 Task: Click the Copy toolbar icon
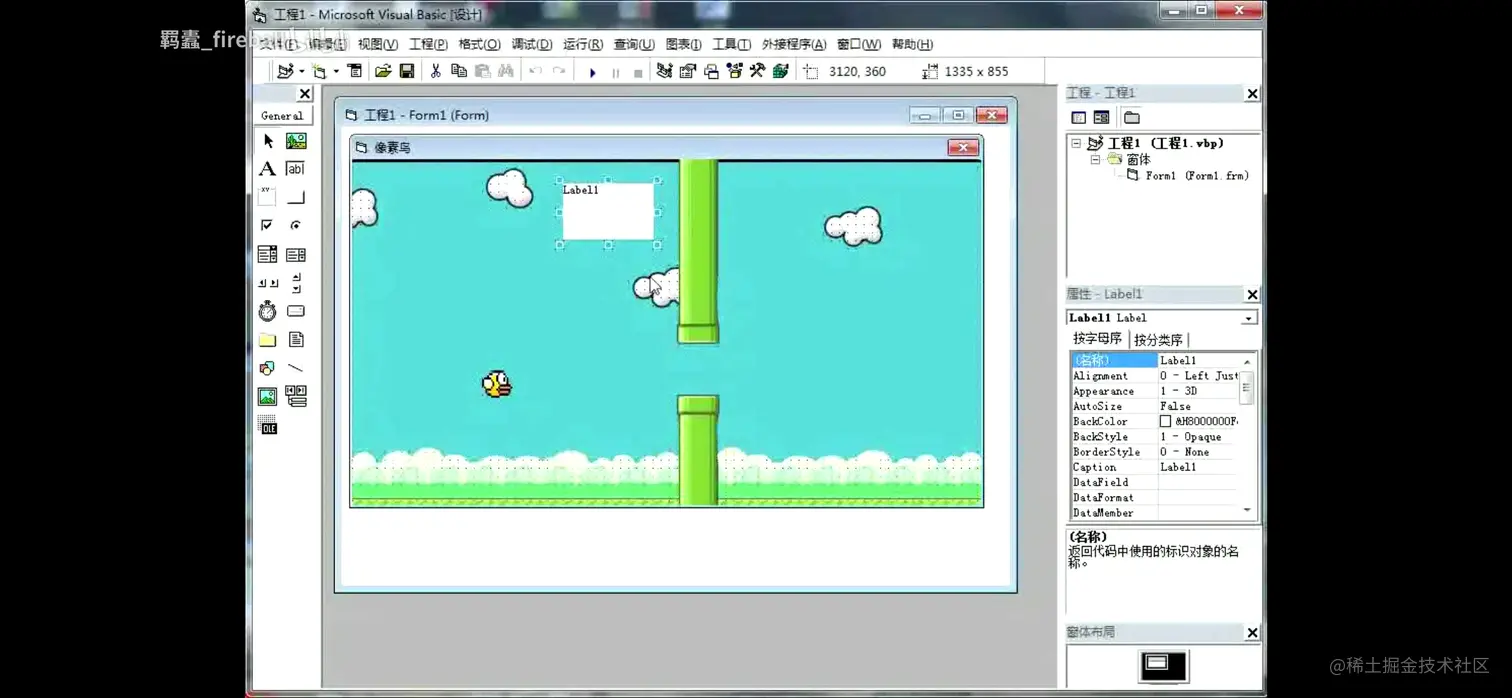[x=459, y=71]
